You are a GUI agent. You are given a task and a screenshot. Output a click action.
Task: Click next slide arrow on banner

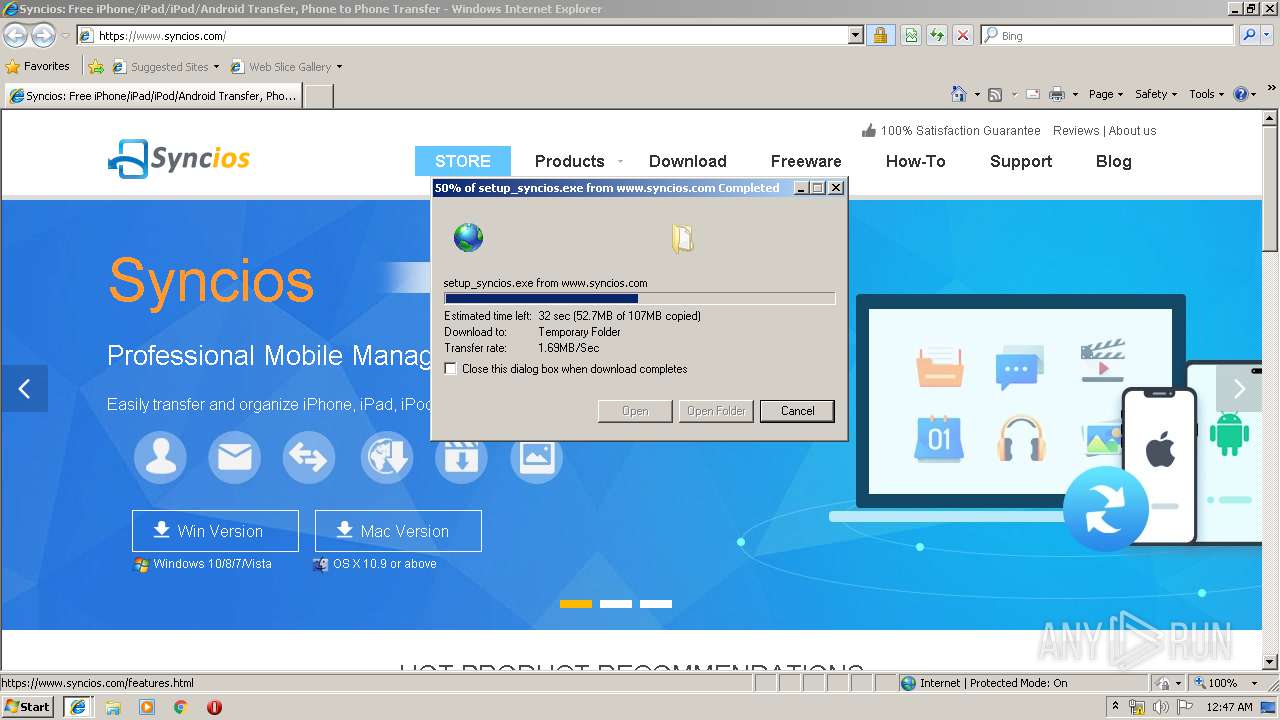click(x=1239, y=389)
